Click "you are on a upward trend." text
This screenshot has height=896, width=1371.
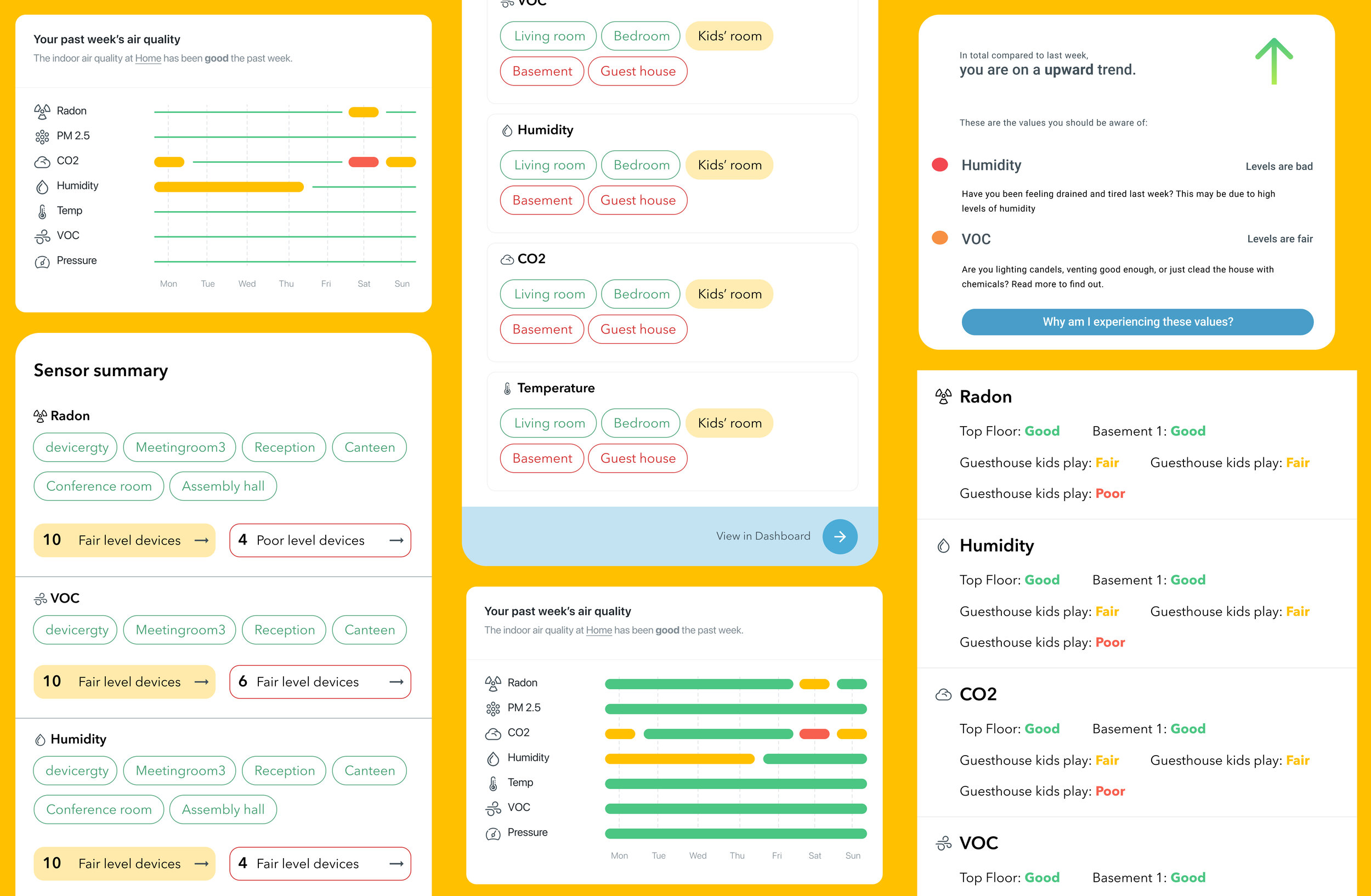tap(1047, 70)
